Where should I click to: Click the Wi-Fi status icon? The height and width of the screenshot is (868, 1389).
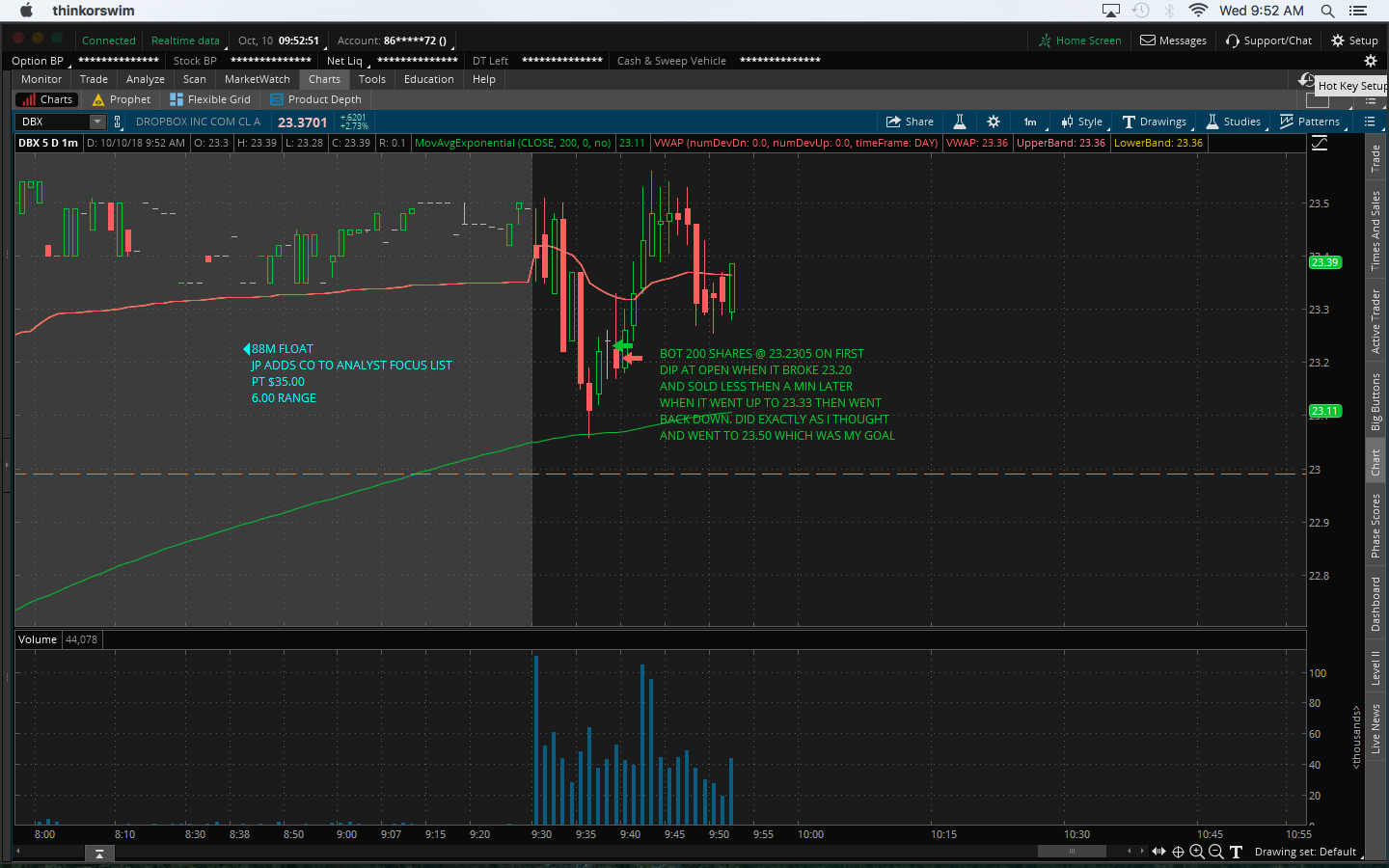click(1198, 11)
